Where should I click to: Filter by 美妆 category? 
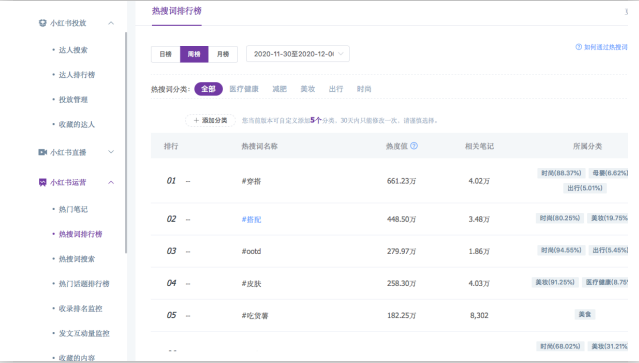coord(308,89)
